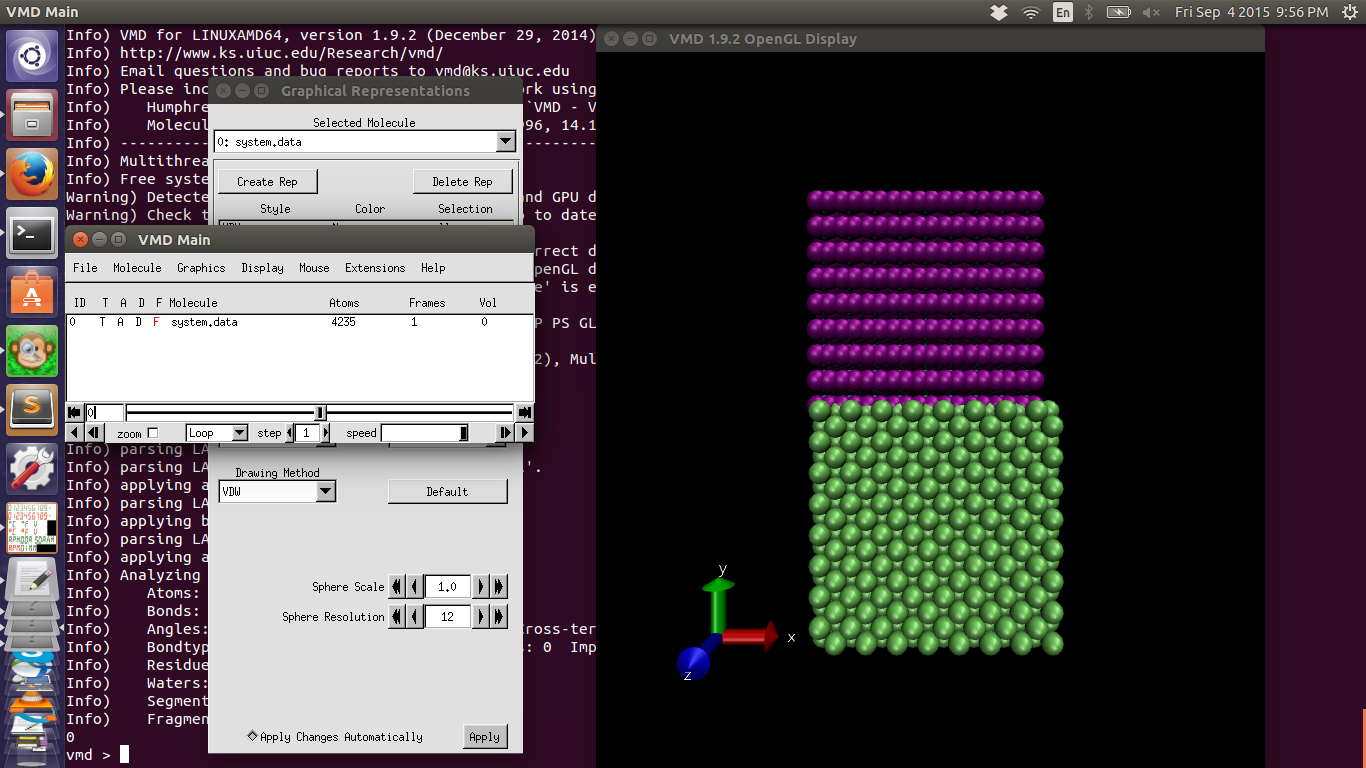This screenshot has width=1366, height=768.
Task: Open Ubuntu Dash from the launcher
Action: point(32,55)
